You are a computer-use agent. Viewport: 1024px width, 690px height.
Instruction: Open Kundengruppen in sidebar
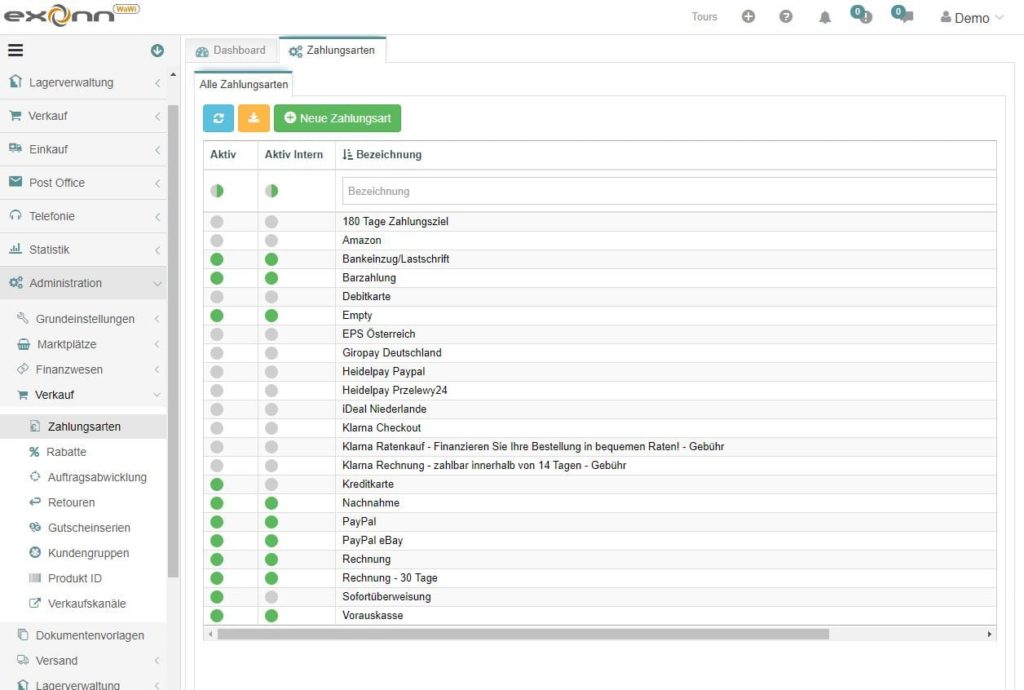(x=88, y=553)
